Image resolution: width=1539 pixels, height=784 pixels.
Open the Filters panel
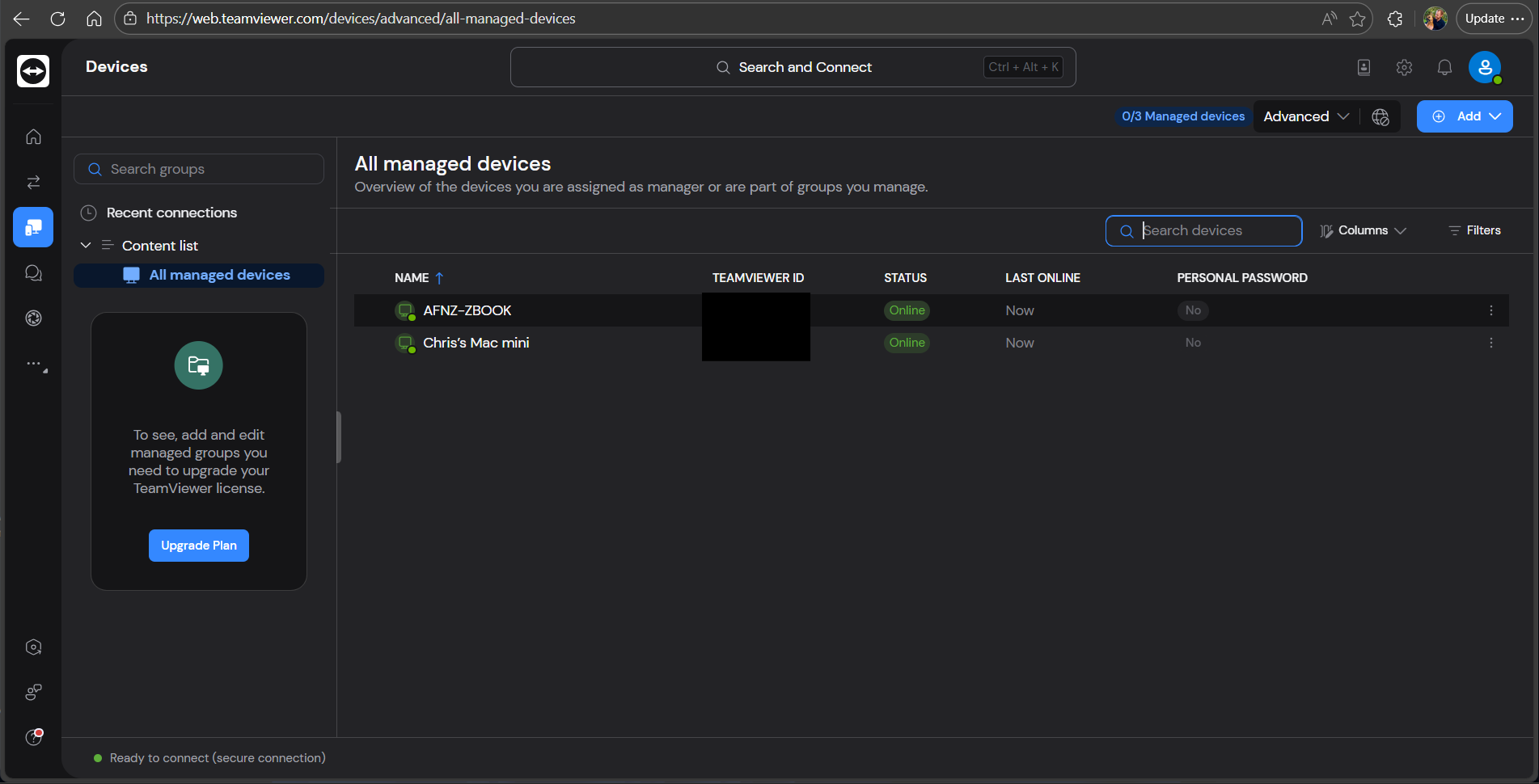(x=1474, y=230)
